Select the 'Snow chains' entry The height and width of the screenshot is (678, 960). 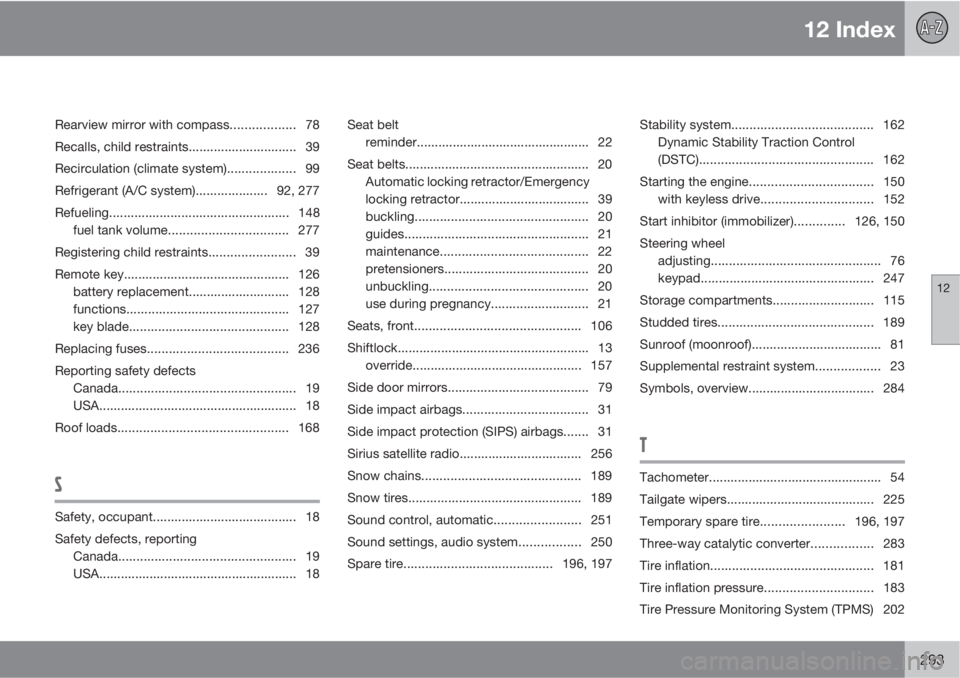point(479,476)
